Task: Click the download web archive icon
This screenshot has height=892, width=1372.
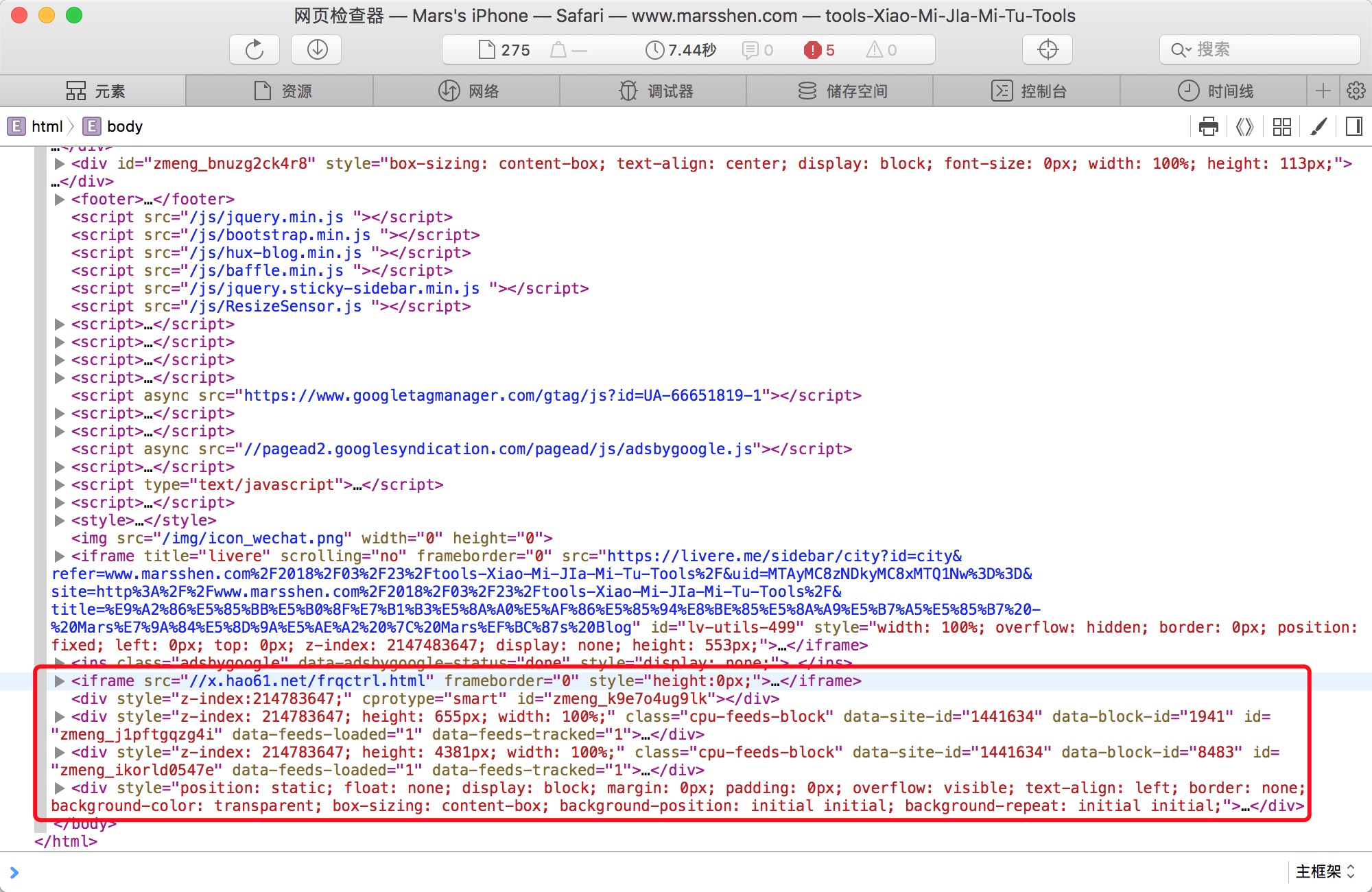Action: 317,49
